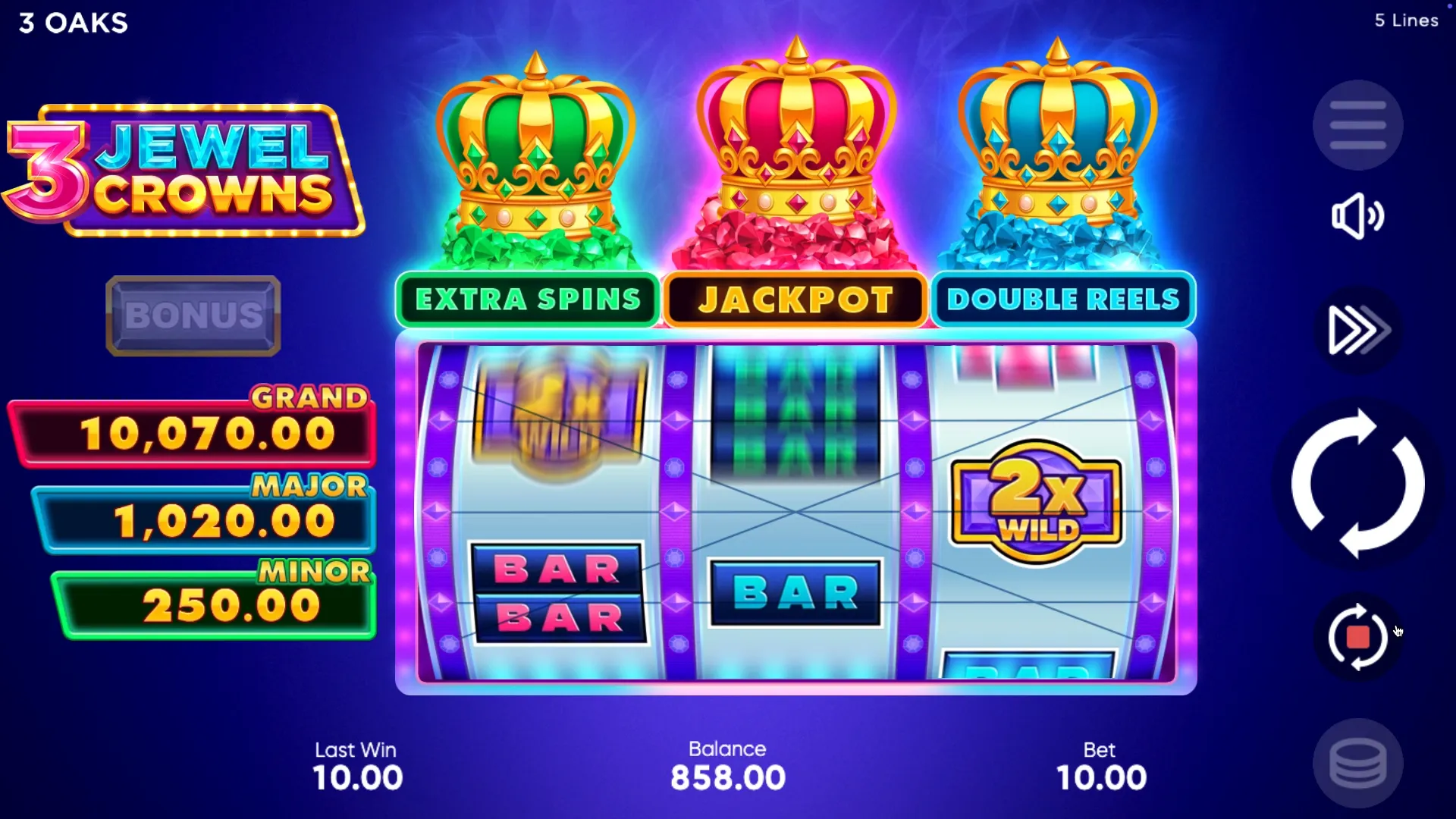Click the 5 Lines indicator
Screen dimensions: 1456x819
pyautogui.click(x=1406, y=20)
